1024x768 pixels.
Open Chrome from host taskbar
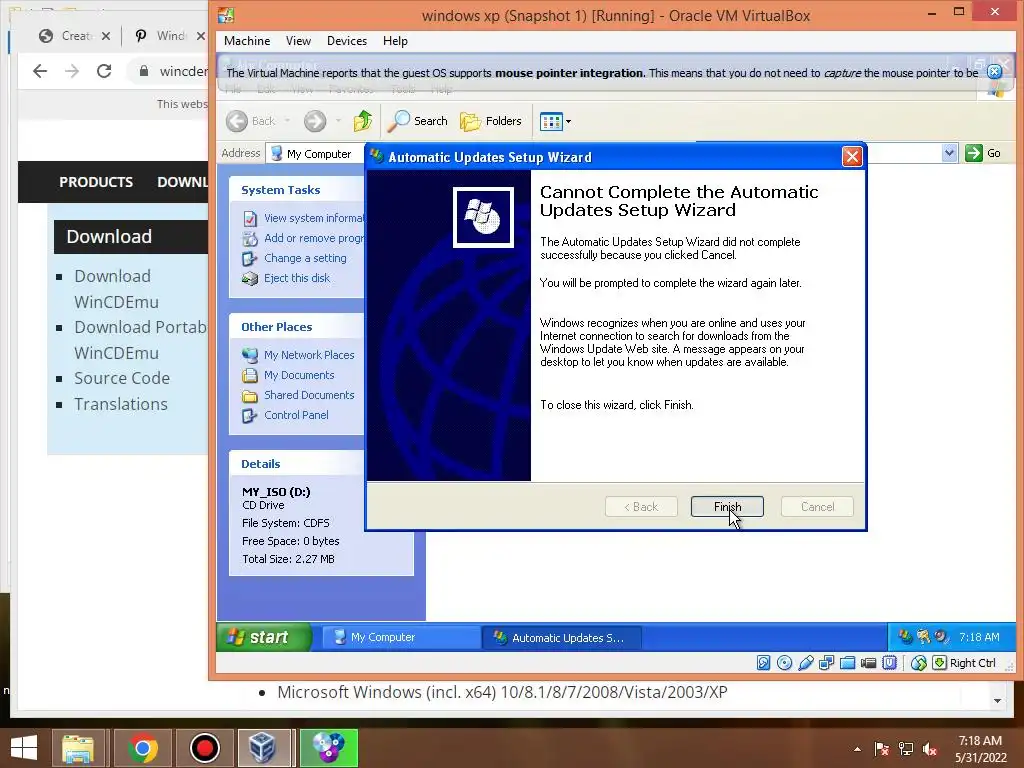(x=143, y=748)
